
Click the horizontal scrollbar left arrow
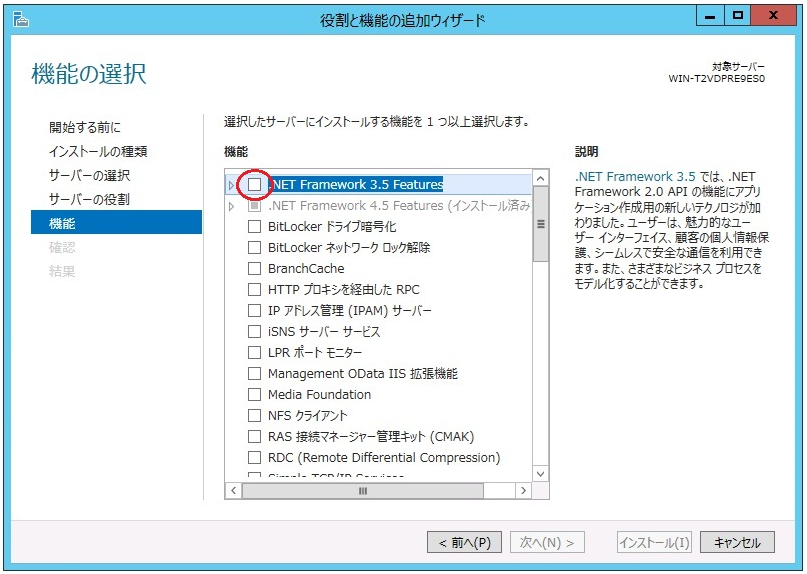pyautogui.click(x=234, y=491)
